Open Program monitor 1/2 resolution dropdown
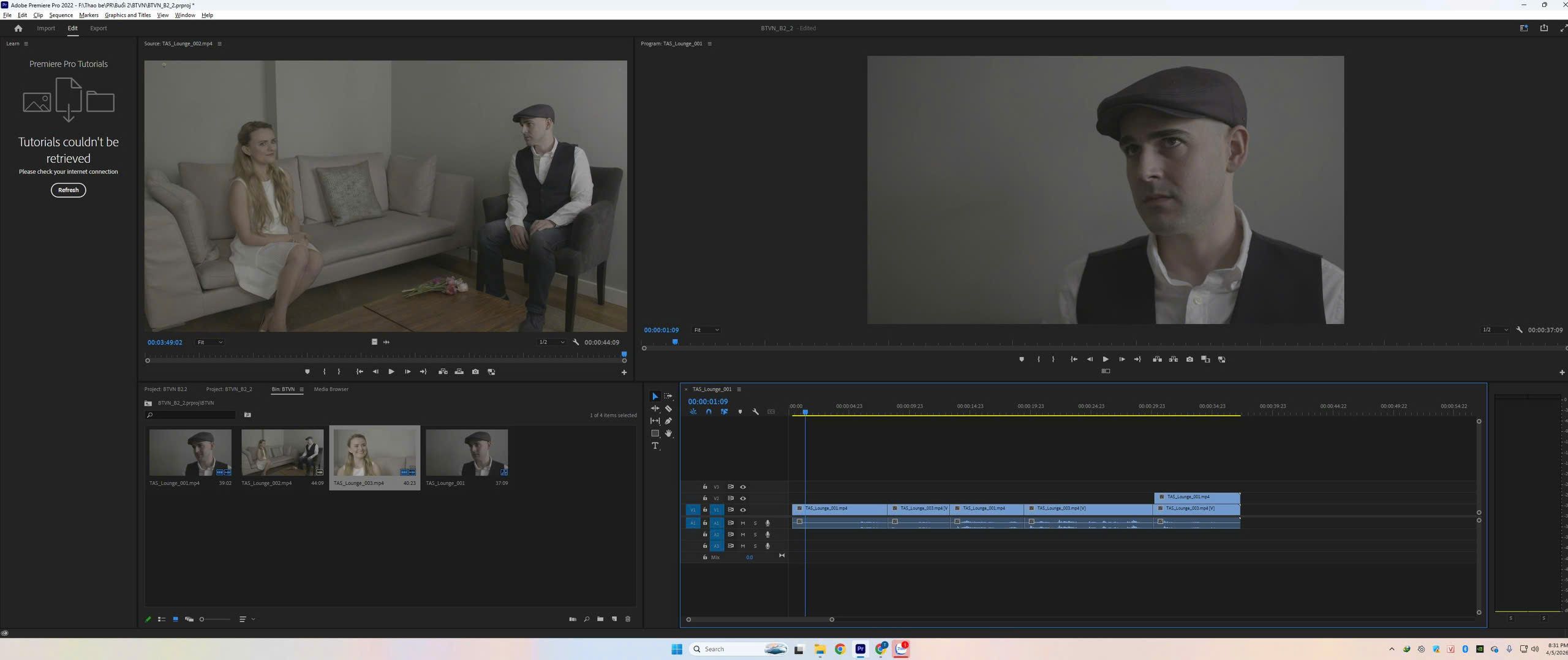The image size is (1568, 660). click(x=1494, y=330)
